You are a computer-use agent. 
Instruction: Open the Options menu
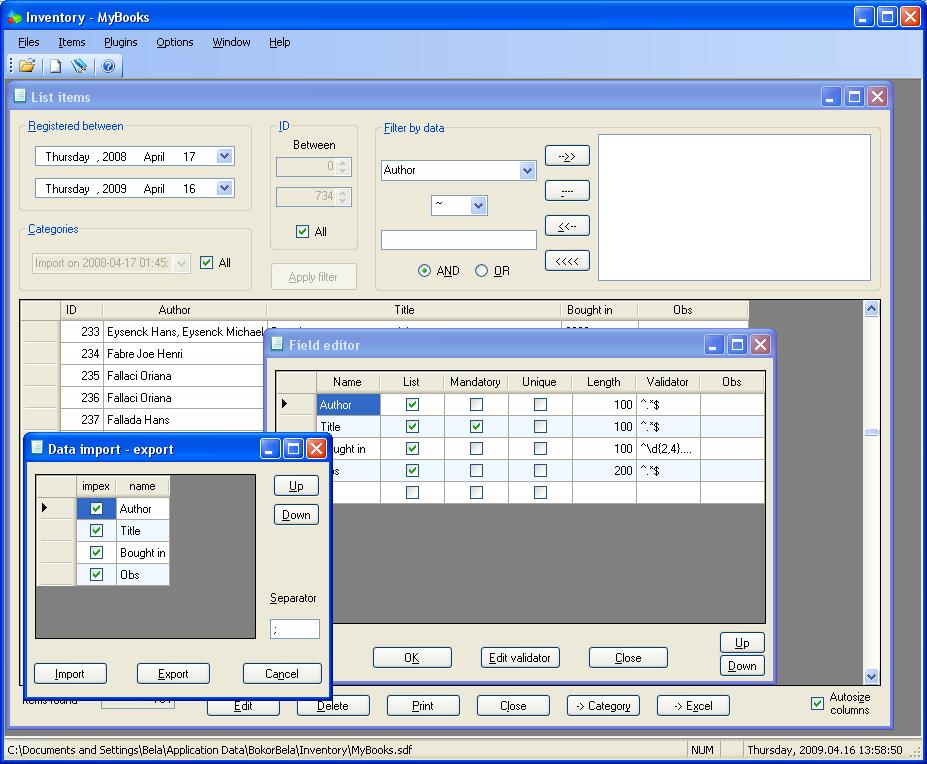click(174, 42)
